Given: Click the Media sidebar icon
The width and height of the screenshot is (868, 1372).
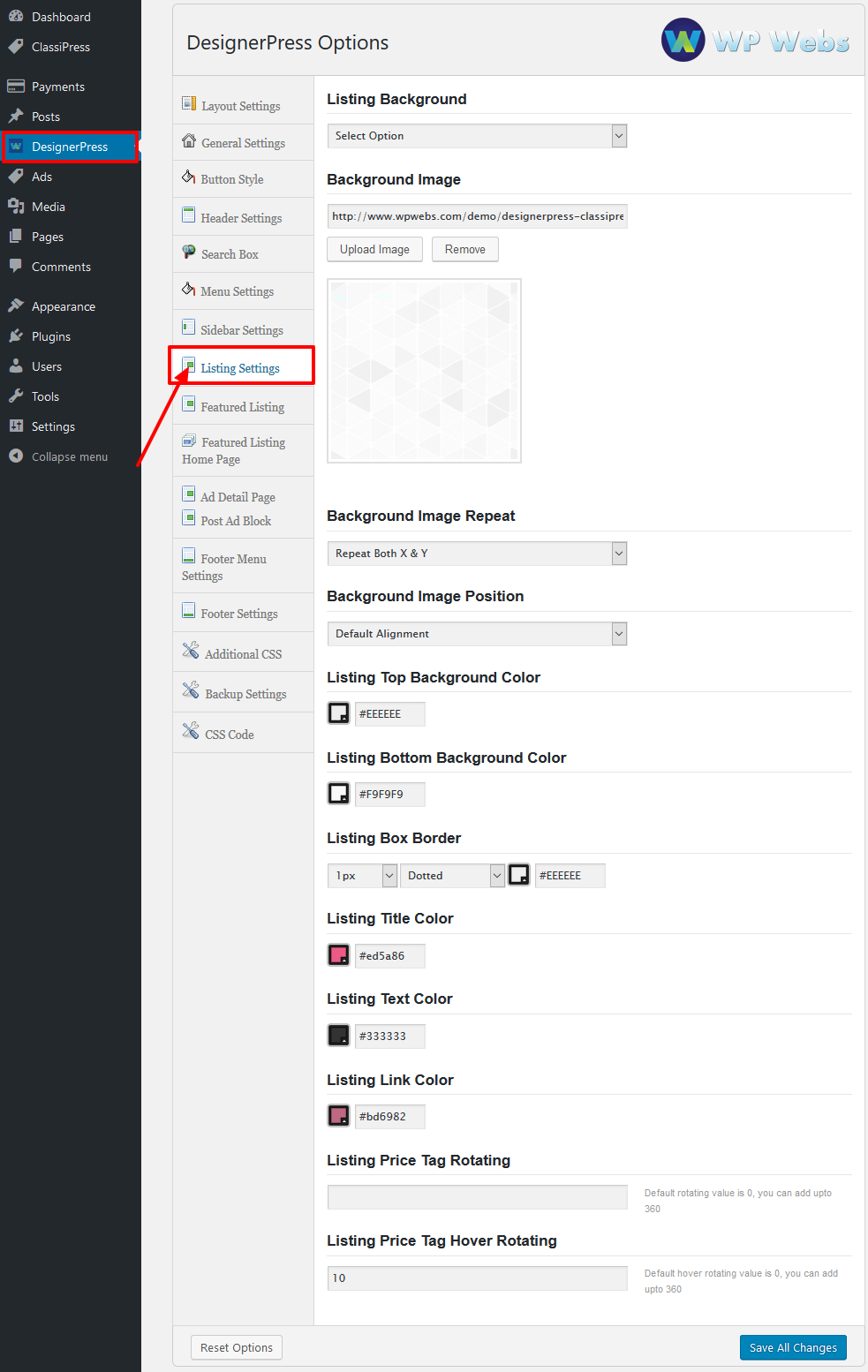Looking at the screenshot, I should (16, 207).
